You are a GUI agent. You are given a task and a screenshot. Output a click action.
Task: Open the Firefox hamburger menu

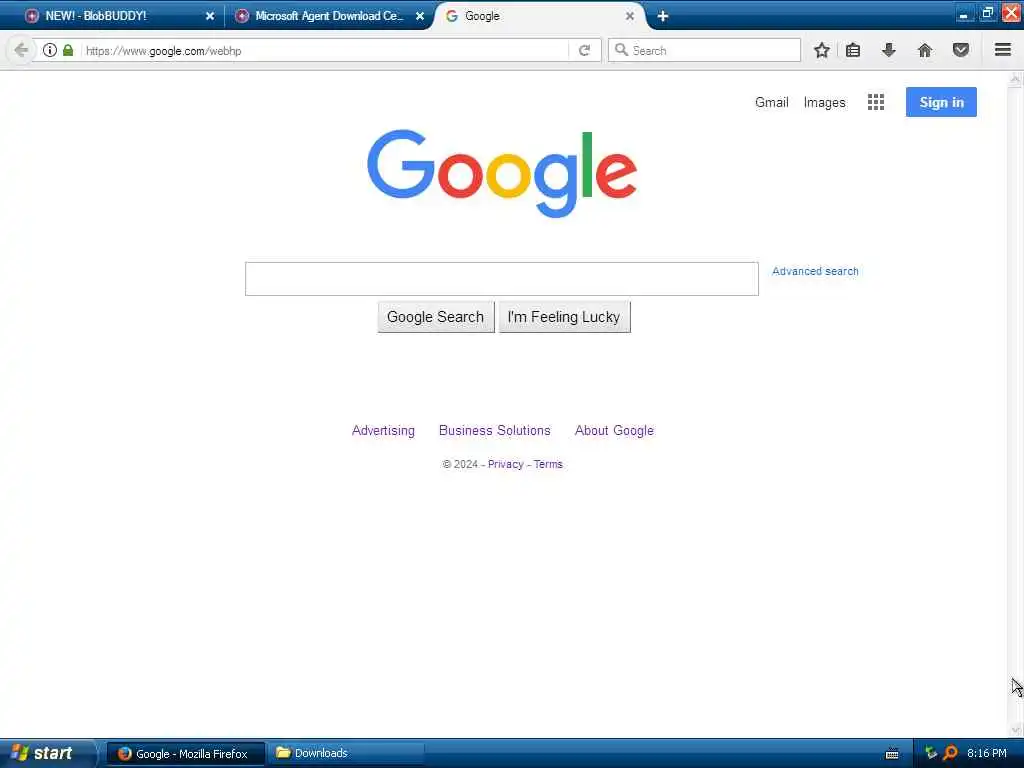pos(1003,50)
